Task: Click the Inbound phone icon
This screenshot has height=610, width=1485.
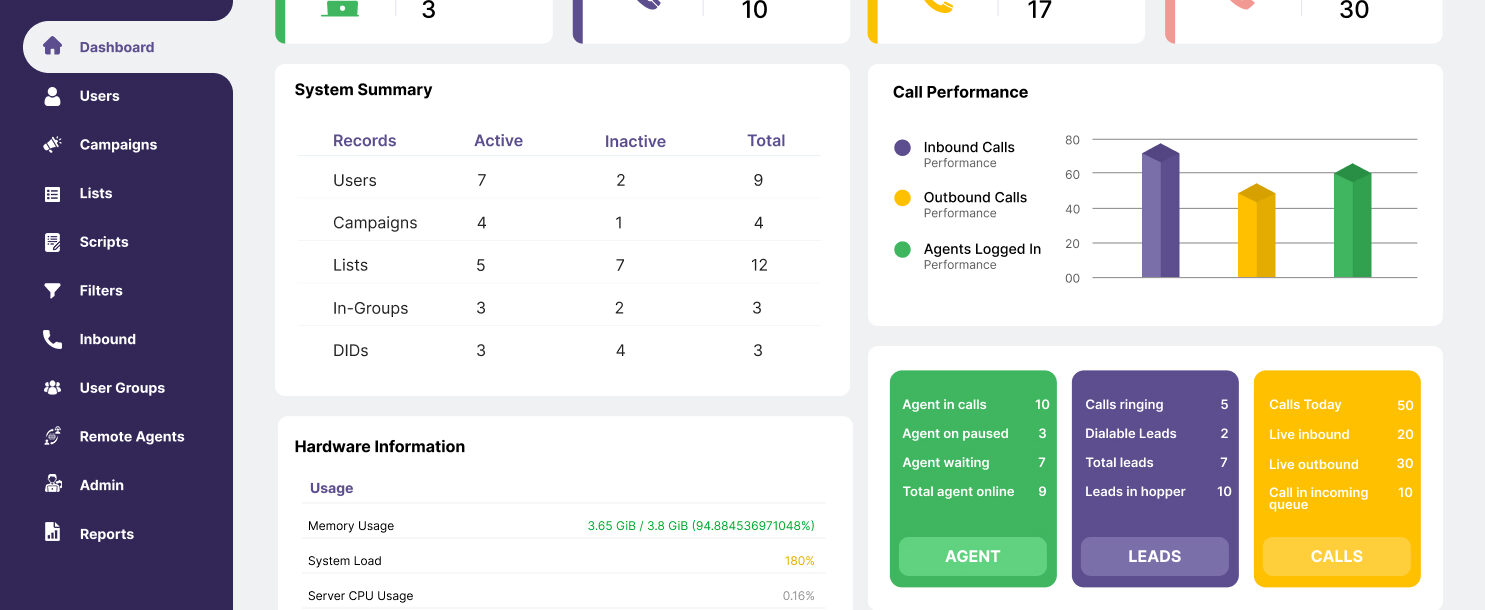Action: point(53,340)
